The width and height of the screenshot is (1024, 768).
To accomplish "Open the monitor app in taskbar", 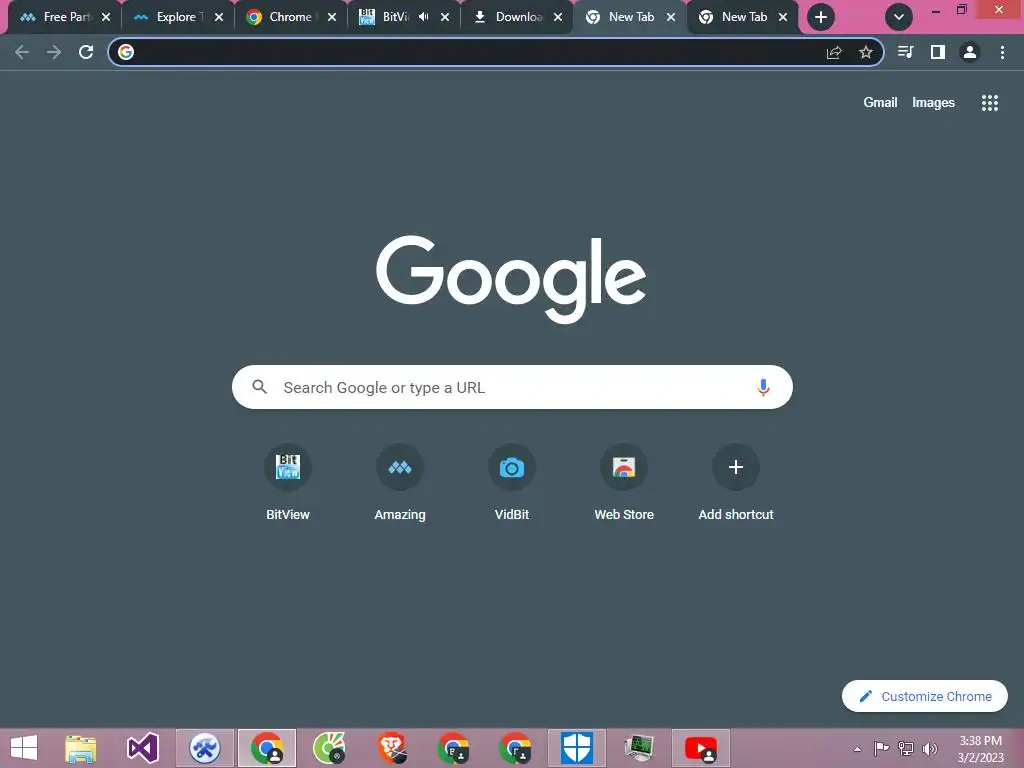I will (x=639, y=748).
